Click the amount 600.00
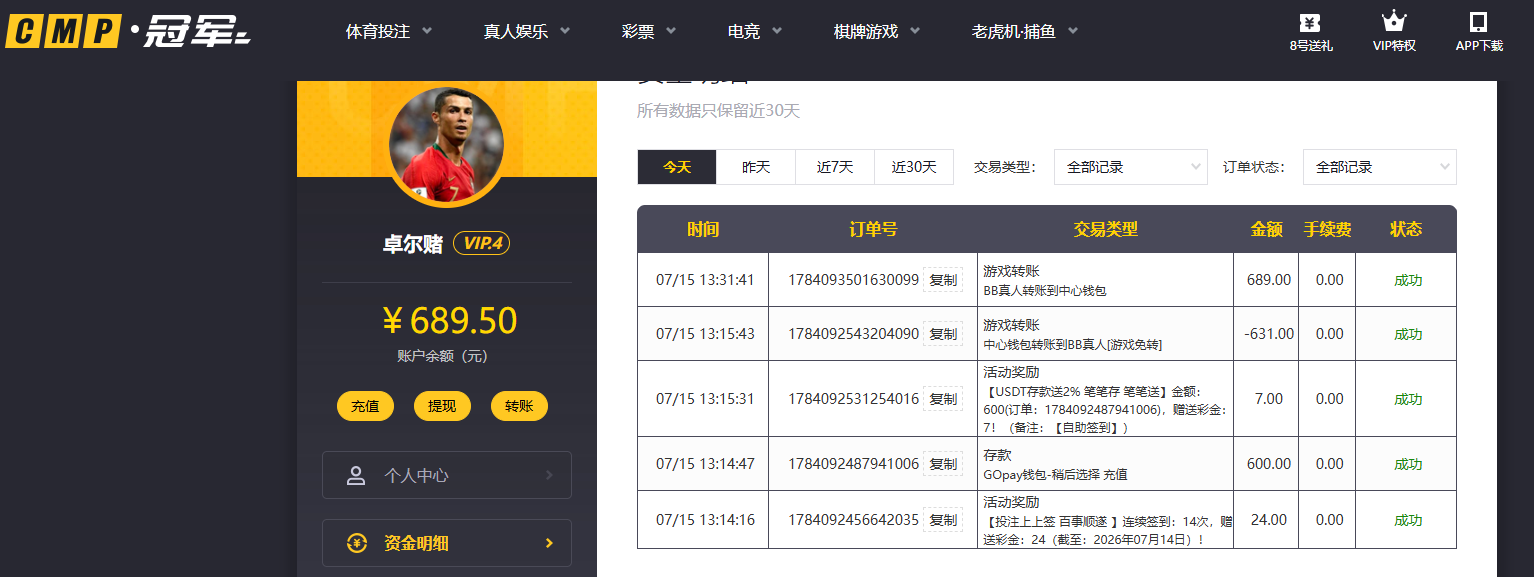The image size is (1534, 577). click(1268, 464)
